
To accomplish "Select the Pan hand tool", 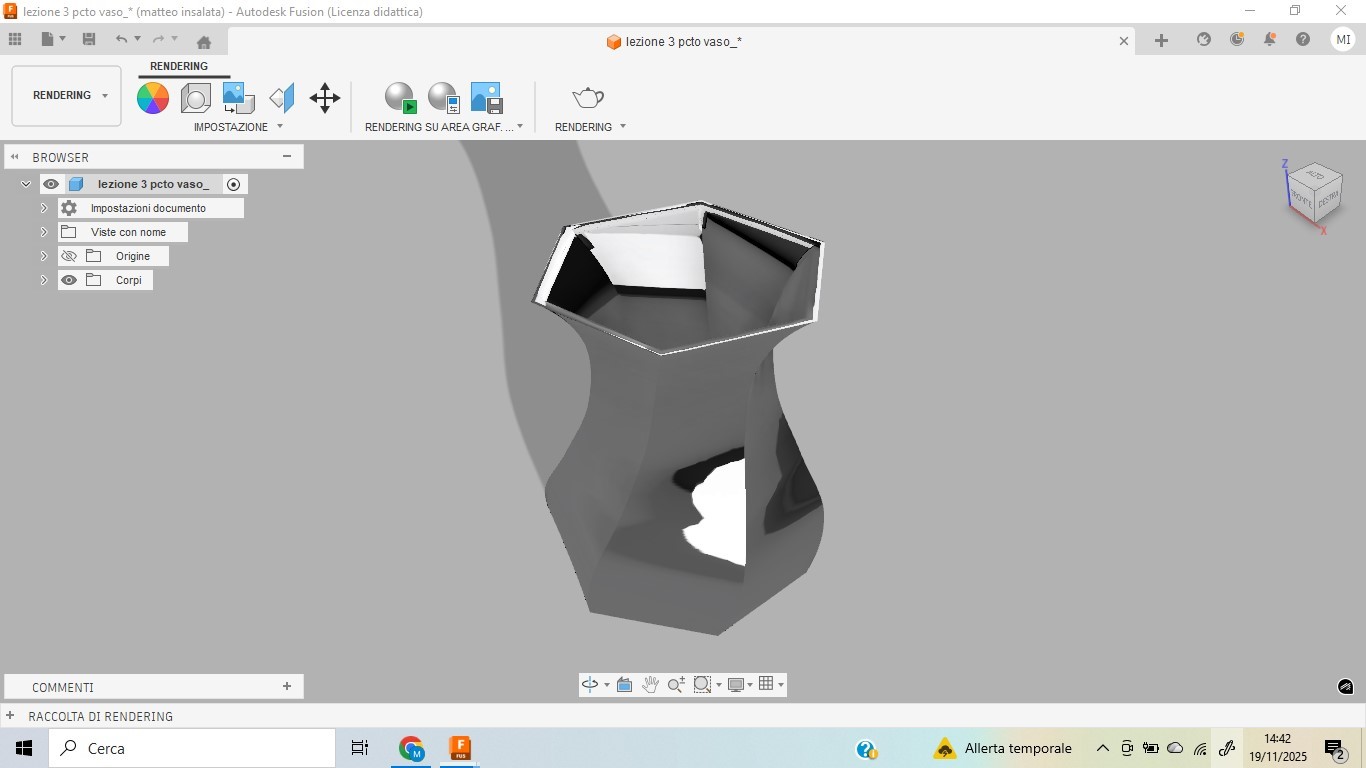I will [650, 684].
